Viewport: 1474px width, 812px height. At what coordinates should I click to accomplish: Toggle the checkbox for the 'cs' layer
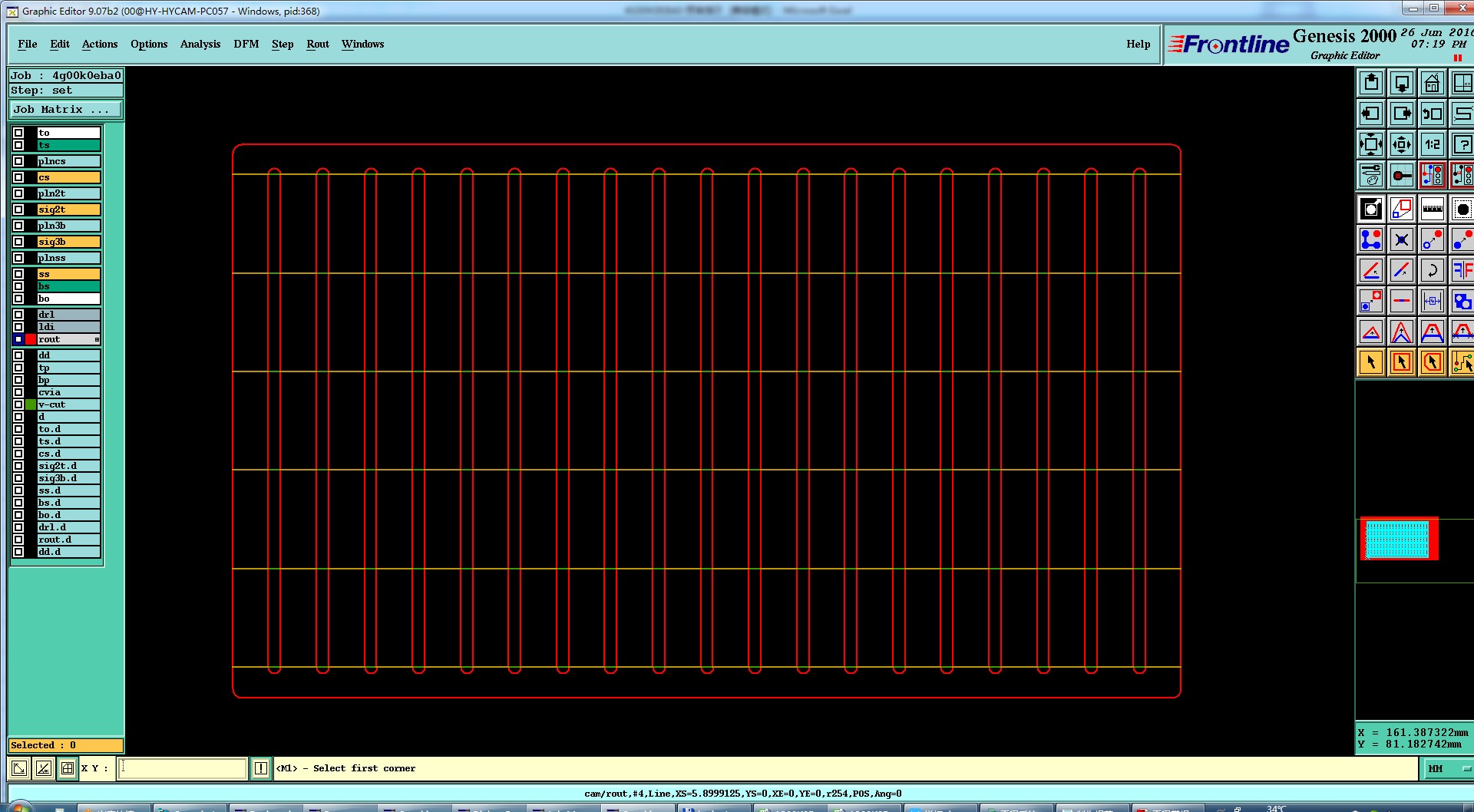point(18,177)
